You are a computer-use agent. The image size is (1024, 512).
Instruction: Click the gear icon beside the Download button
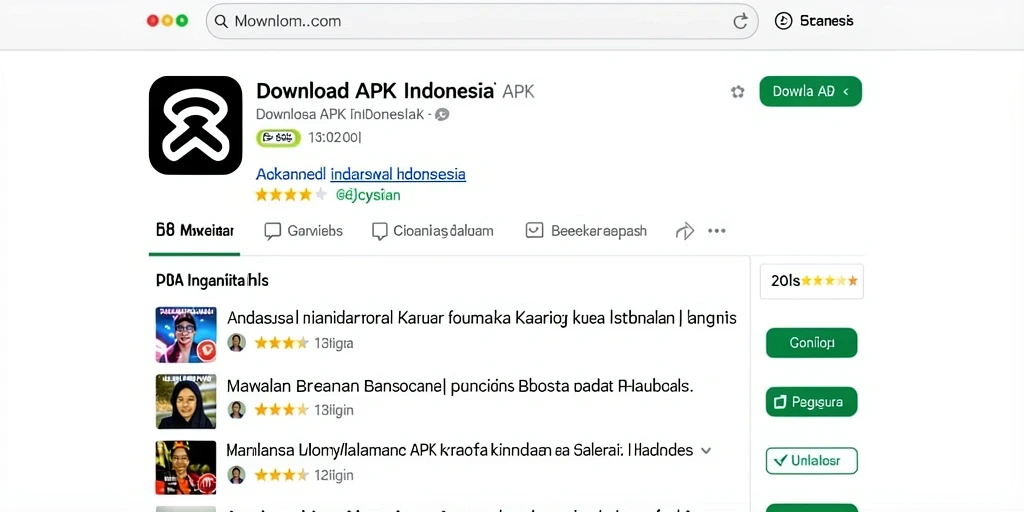pos(737,91)
